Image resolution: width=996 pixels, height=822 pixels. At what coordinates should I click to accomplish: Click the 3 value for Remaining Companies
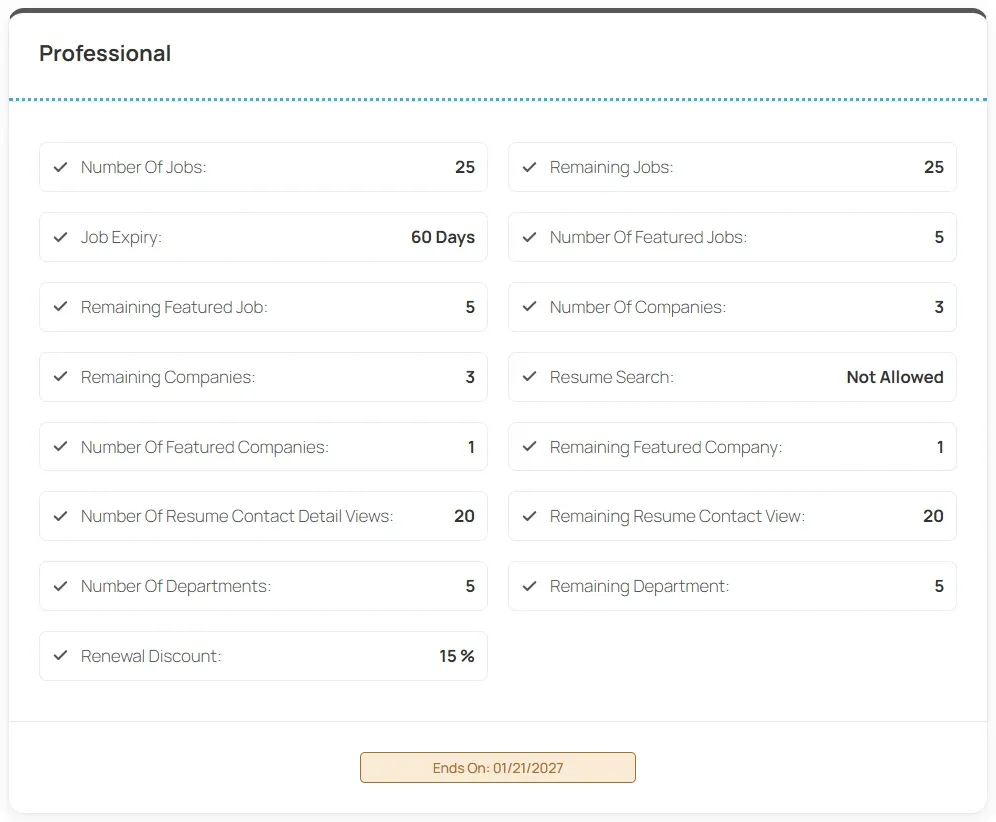pyautogui.click(x=470, y=377)
